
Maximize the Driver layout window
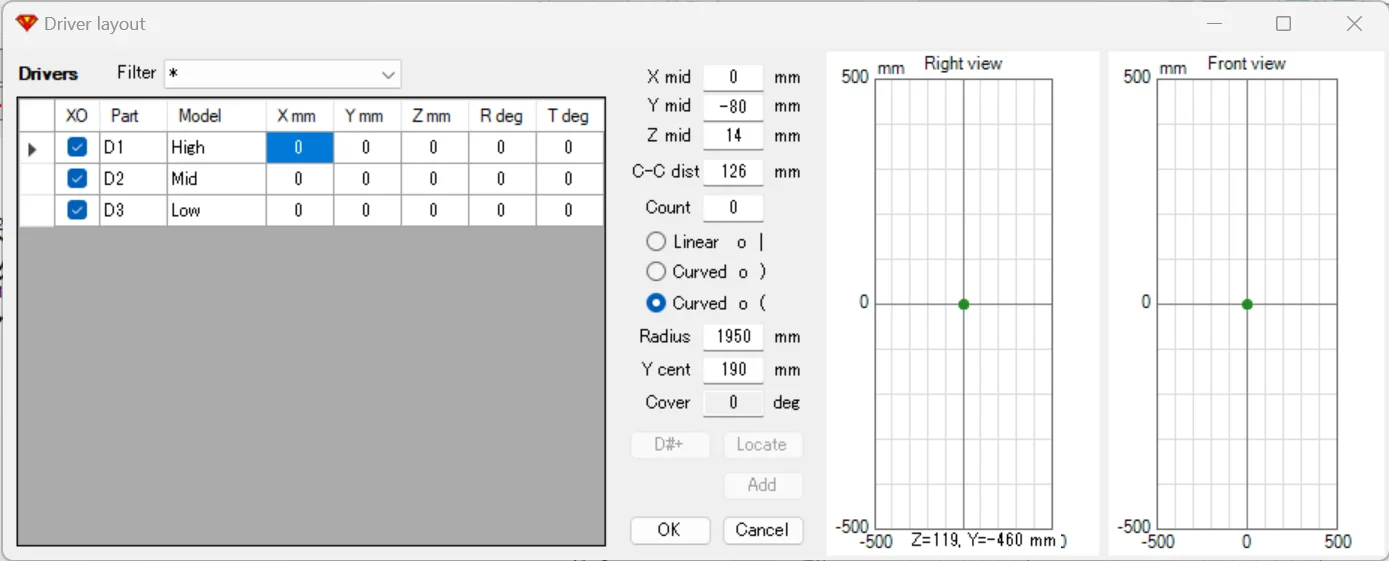click(x=1284, y=24)
